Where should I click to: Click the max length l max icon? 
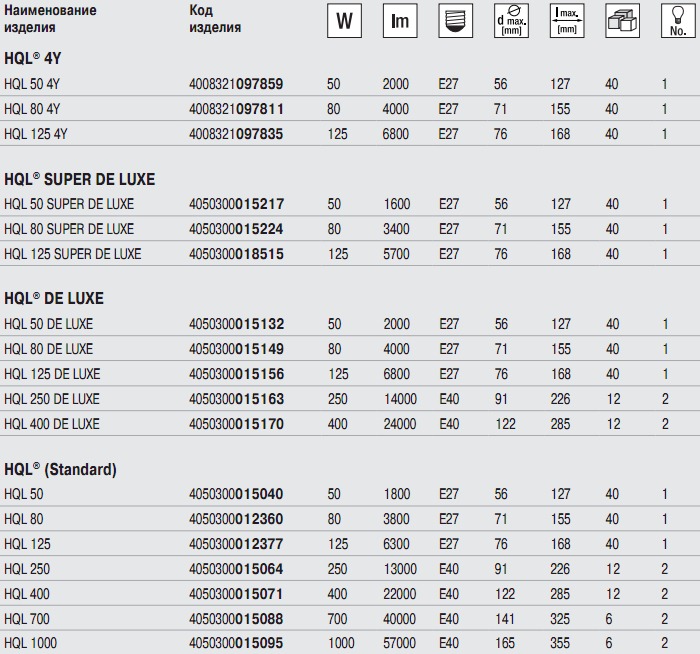click(x=567, y=21)
